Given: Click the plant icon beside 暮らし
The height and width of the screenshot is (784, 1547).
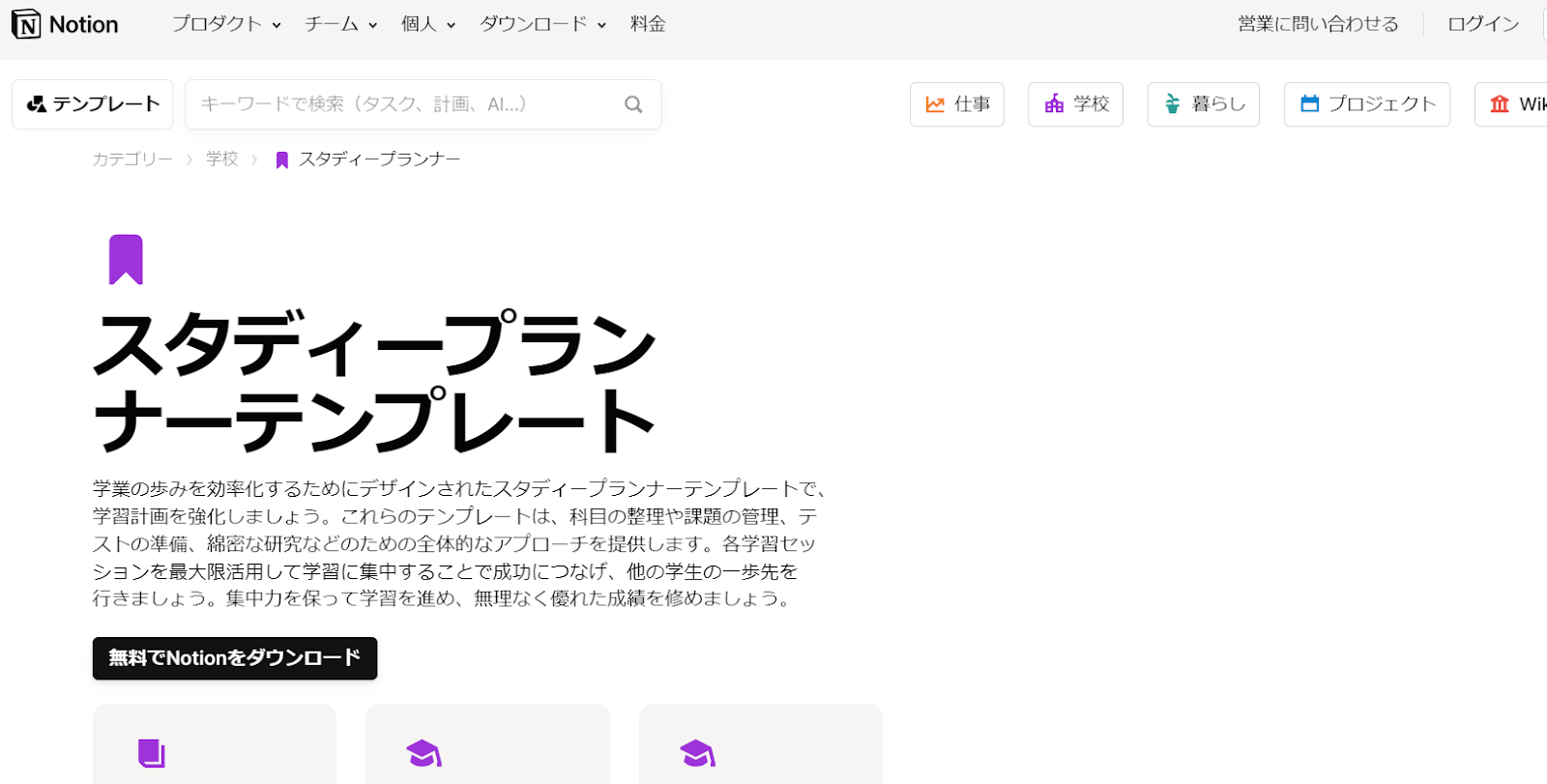Looking at the screenshot, I should click(x=1172, y=104).
